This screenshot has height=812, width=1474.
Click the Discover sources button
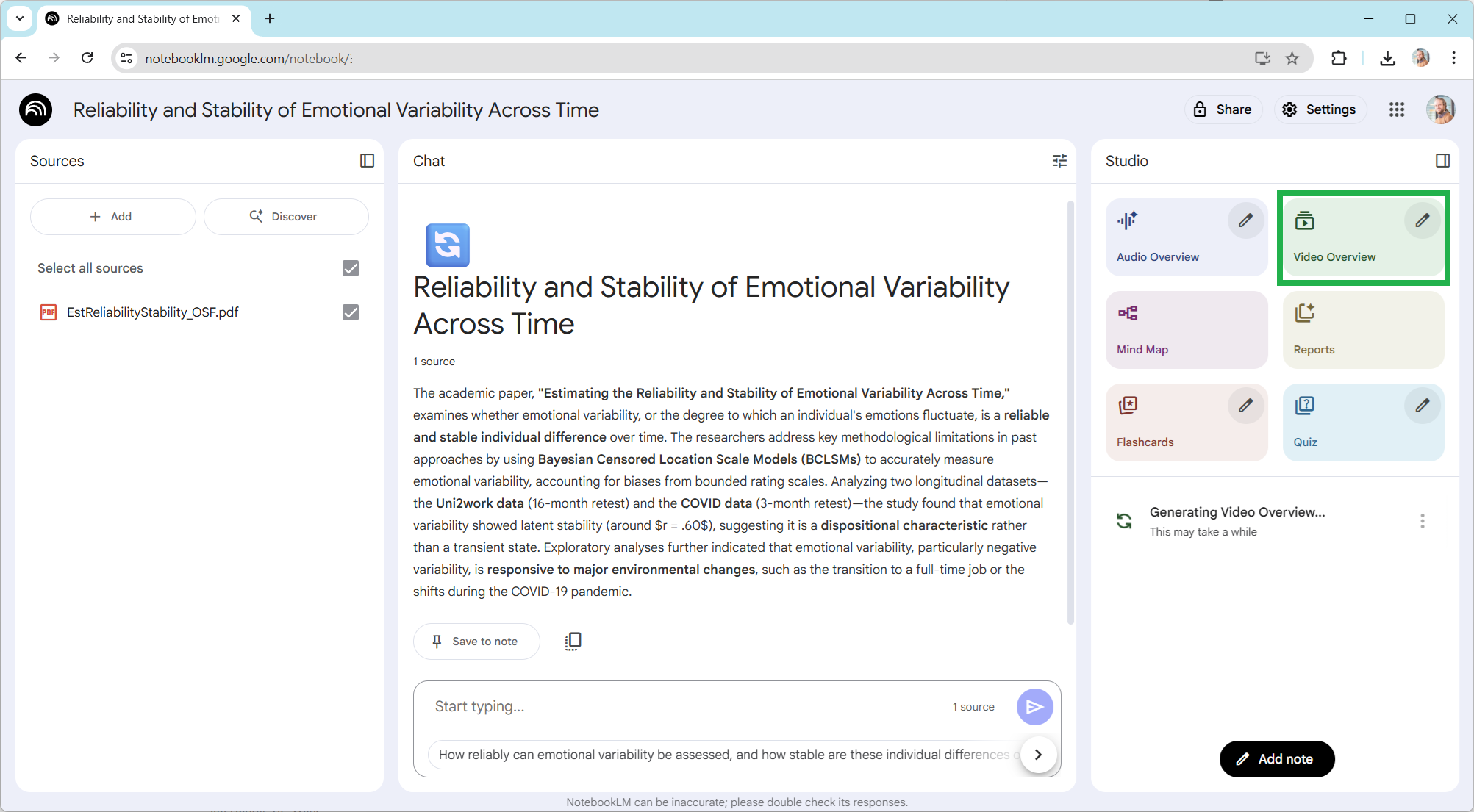coord(285,217)
